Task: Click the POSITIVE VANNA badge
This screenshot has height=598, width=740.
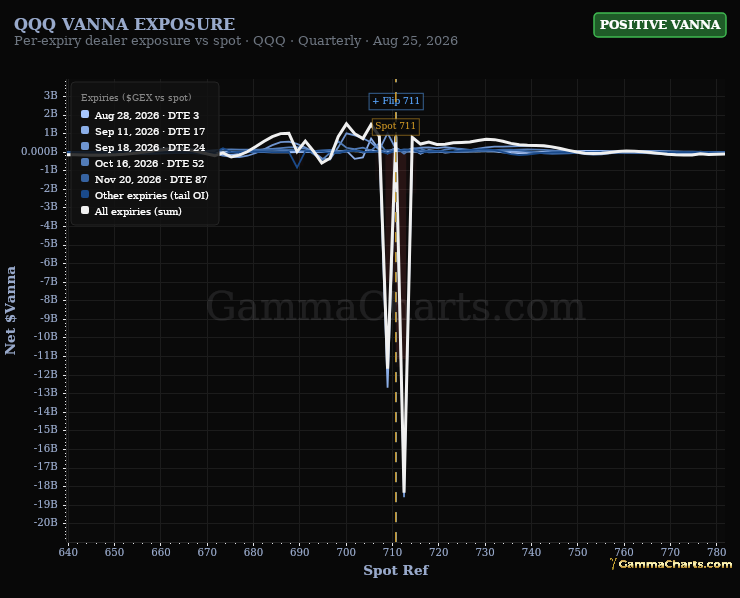Action: [659, 25]
